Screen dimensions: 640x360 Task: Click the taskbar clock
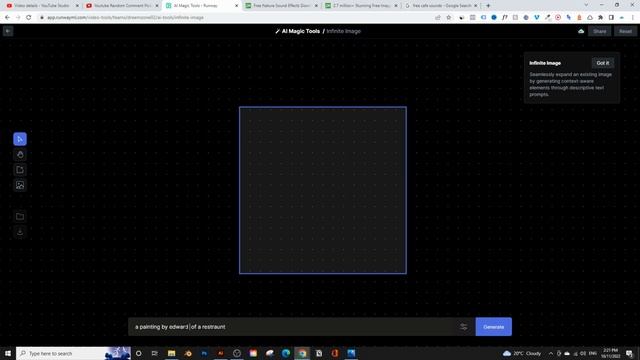tap(611, 353)
